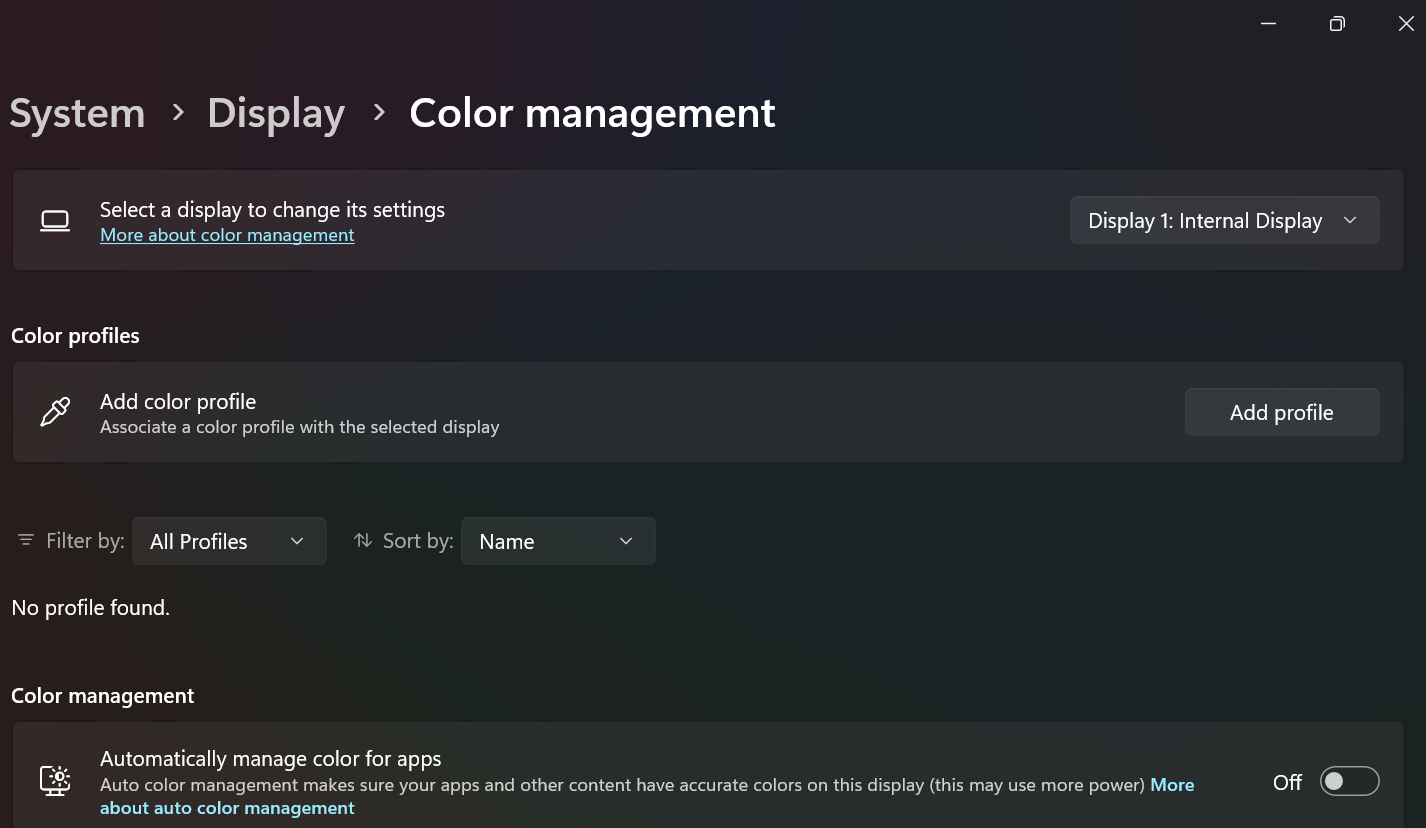
Task: Click the chevron after System breadcrumb
Action: click(x=178, y=113)
